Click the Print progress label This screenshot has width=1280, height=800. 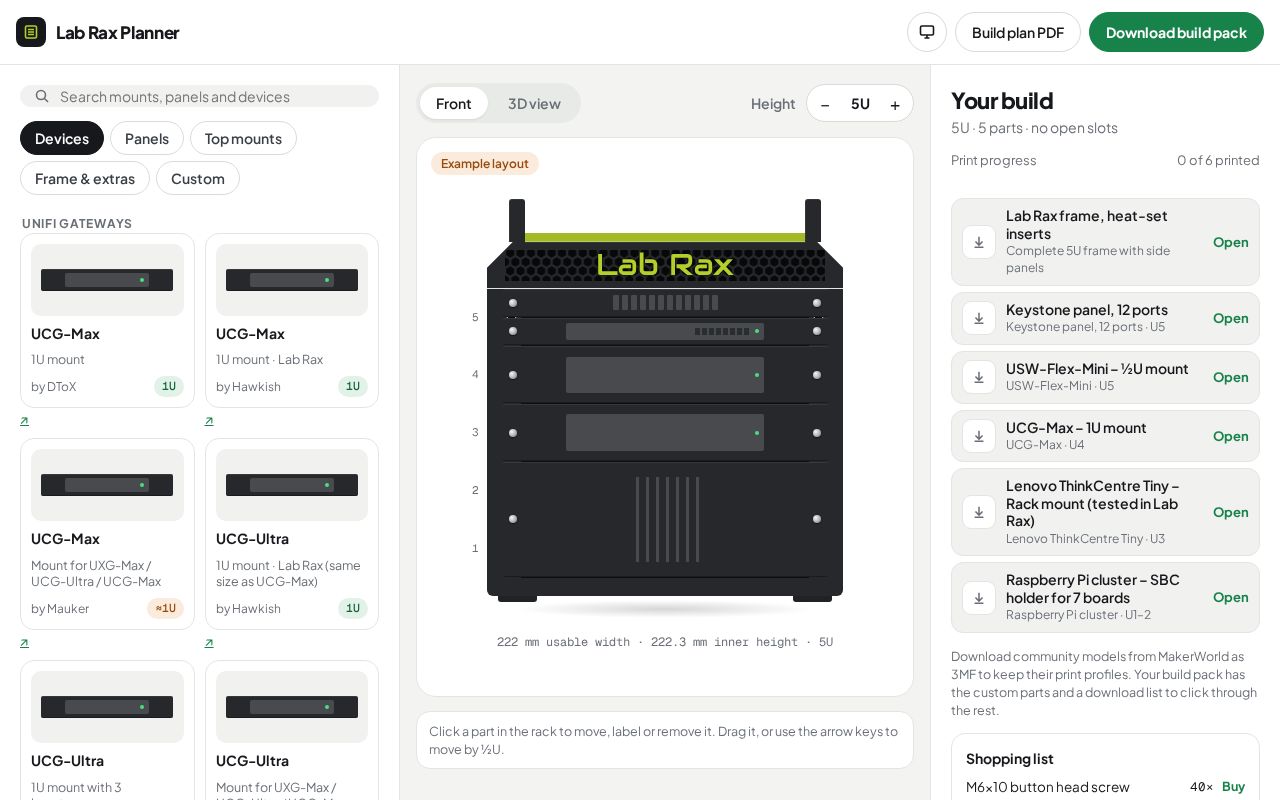[x=994, y=160]
